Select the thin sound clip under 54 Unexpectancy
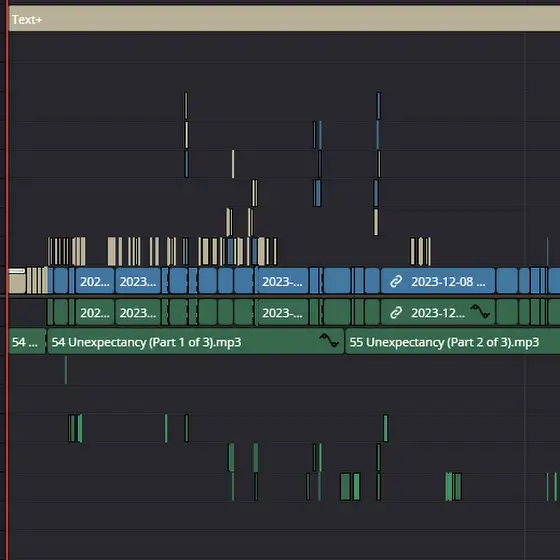 (66, 370)
